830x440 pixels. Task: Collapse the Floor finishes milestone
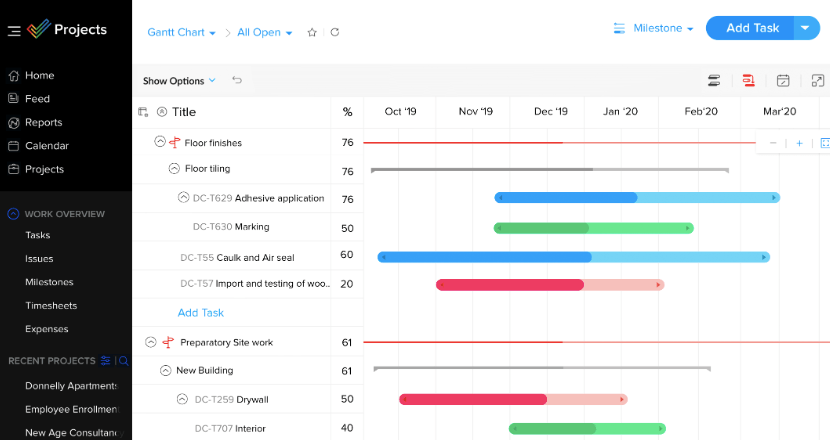[x=159, y=142]
